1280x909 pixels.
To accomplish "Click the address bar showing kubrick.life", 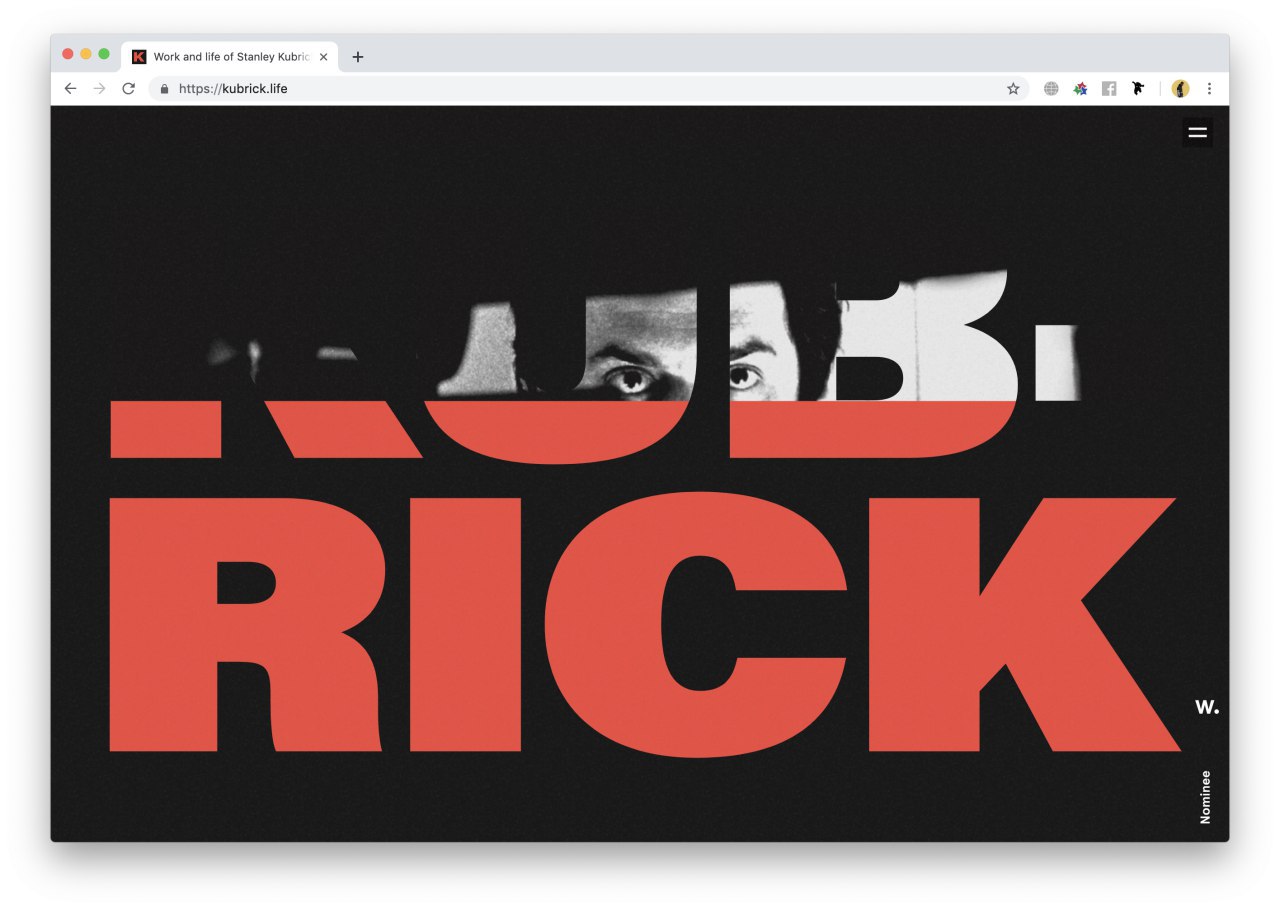I will click(x=590, y=89).
